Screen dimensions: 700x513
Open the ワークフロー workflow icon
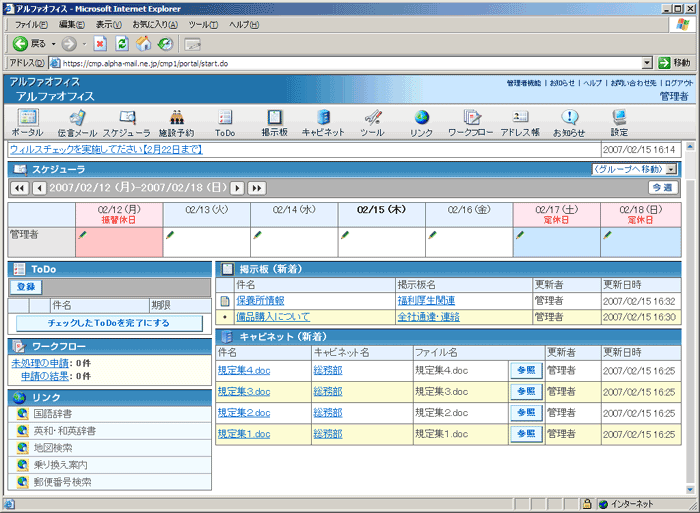(471, 123)
